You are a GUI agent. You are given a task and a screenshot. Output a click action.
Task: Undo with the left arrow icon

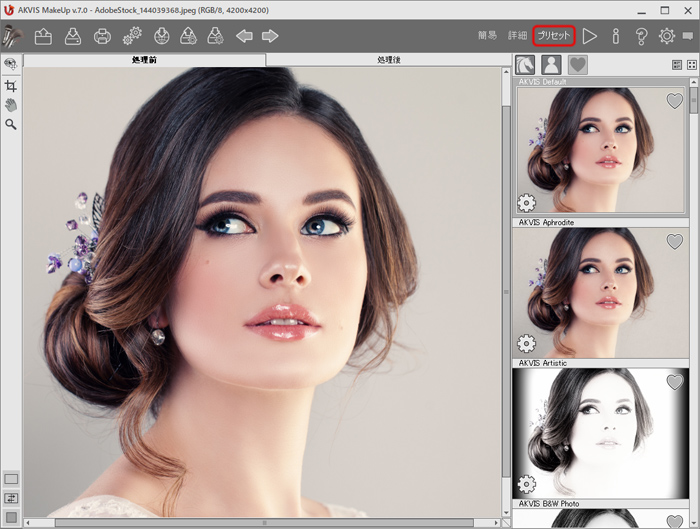244,36
